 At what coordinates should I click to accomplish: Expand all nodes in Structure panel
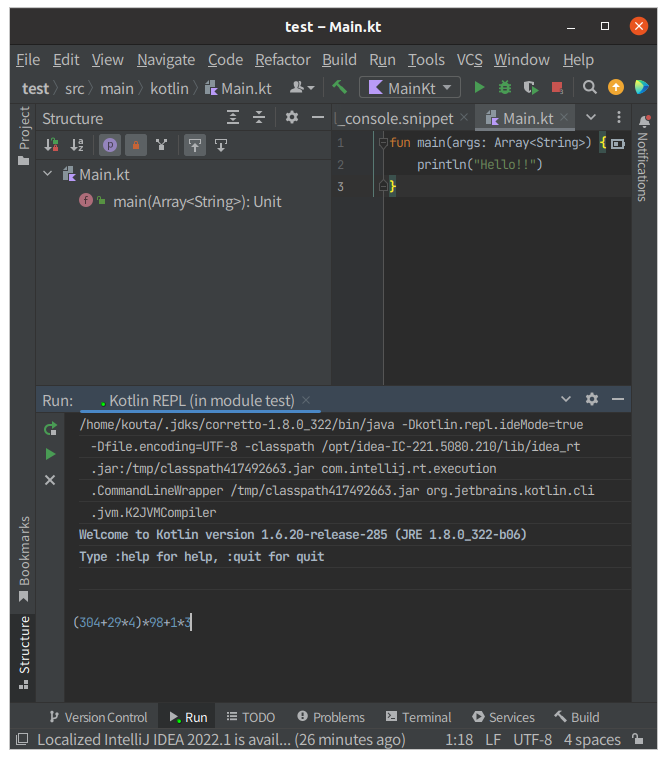[x=233, y=118]
